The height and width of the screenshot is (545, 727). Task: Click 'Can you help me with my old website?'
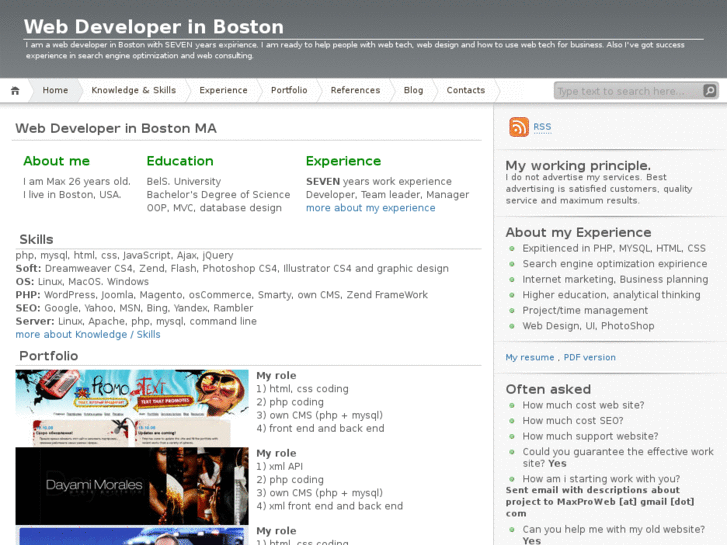(613, 530)
